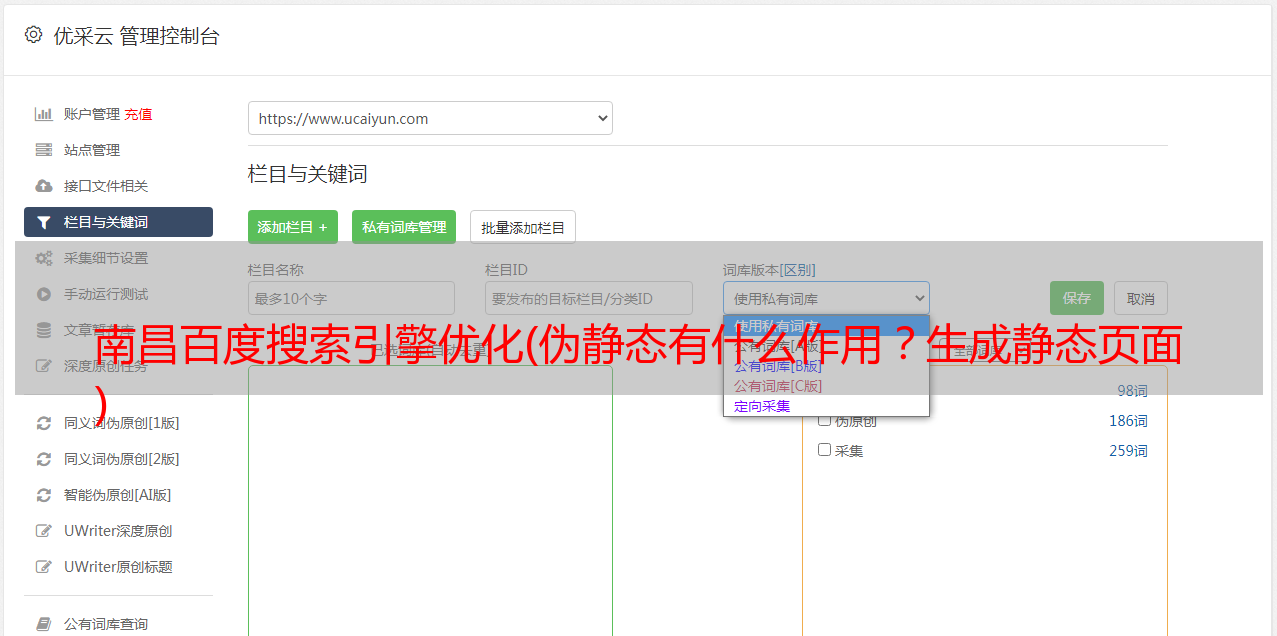The height and width of the screenshot is (636, 1277).
Task: Open 手动运行测试 via its play icon
Action: (44, 294)
